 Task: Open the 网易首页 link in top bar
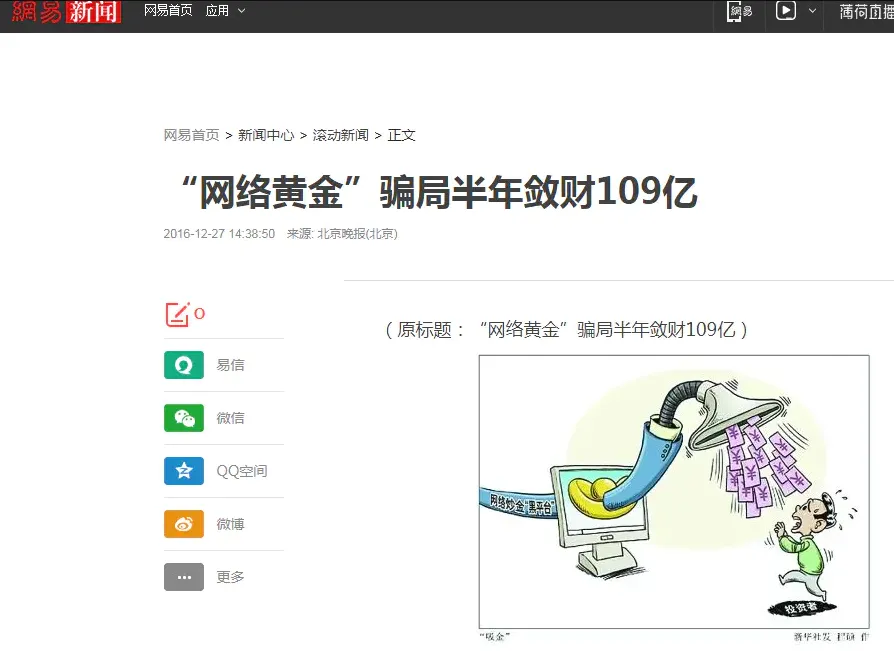pyautogui.click(x=168, y=10)
